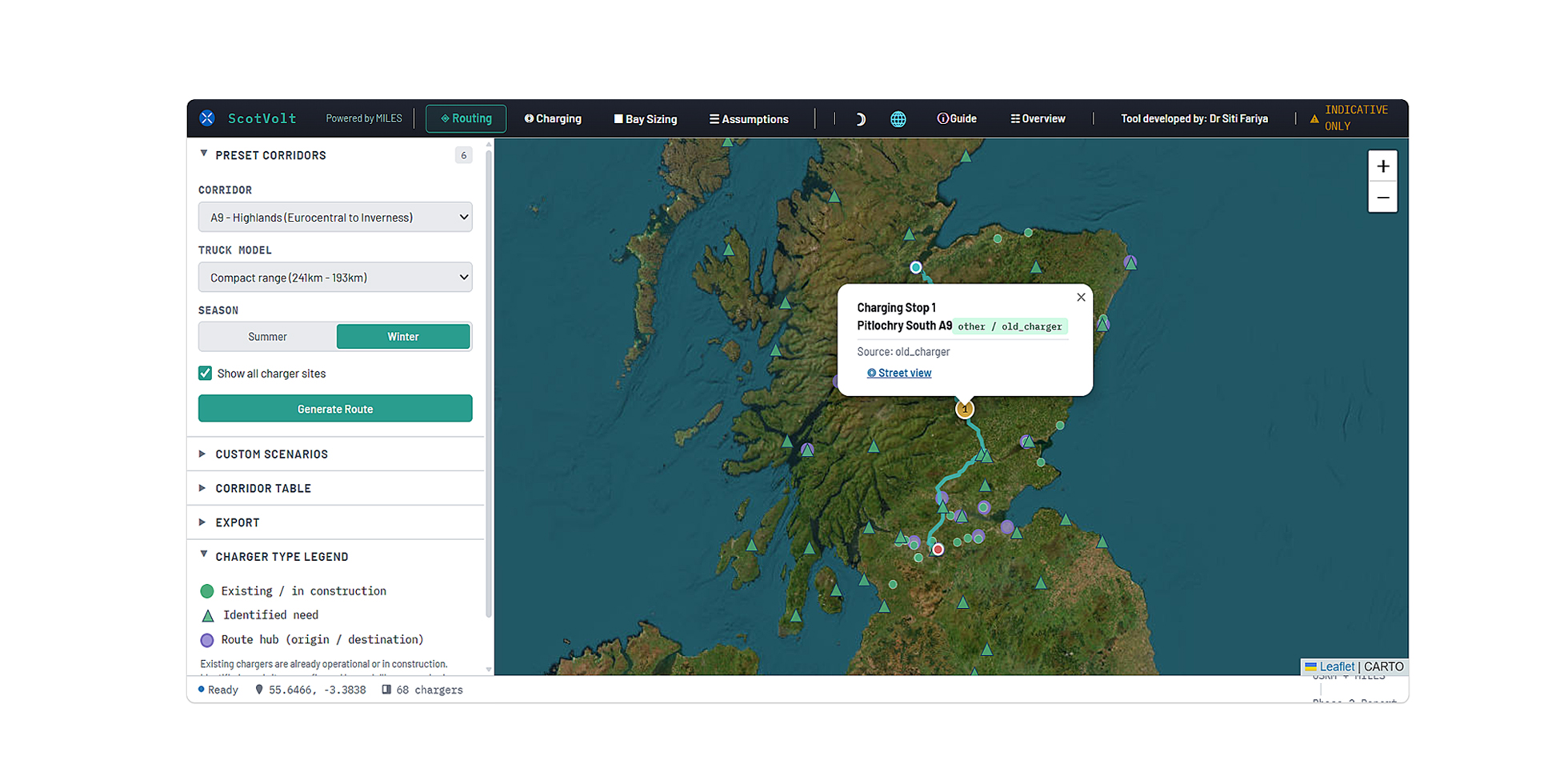1568x768 pixels.
Task: Click the Existing / in construction green swatch
Action: click(x=207, y=591)
